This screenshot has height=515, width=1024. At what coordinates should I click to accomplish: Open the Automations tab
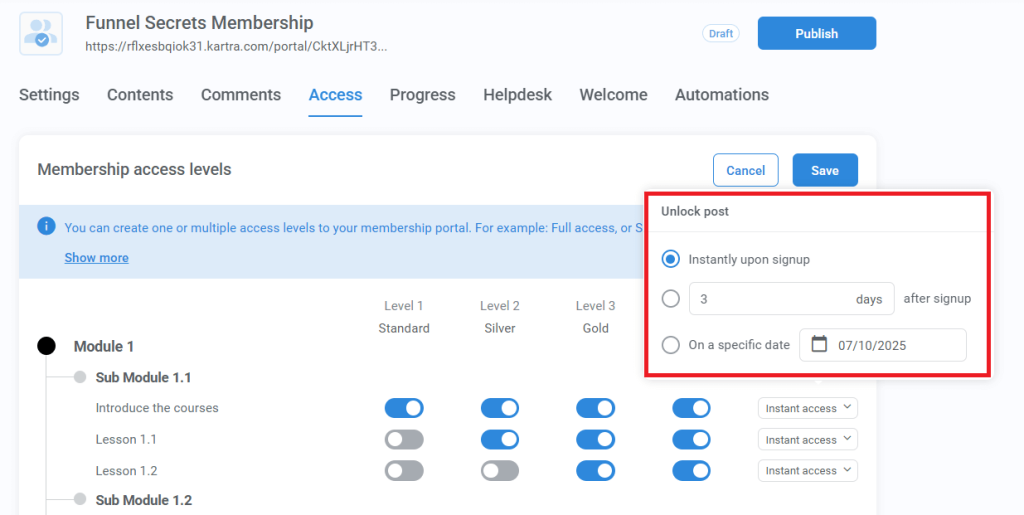point(721,95)
